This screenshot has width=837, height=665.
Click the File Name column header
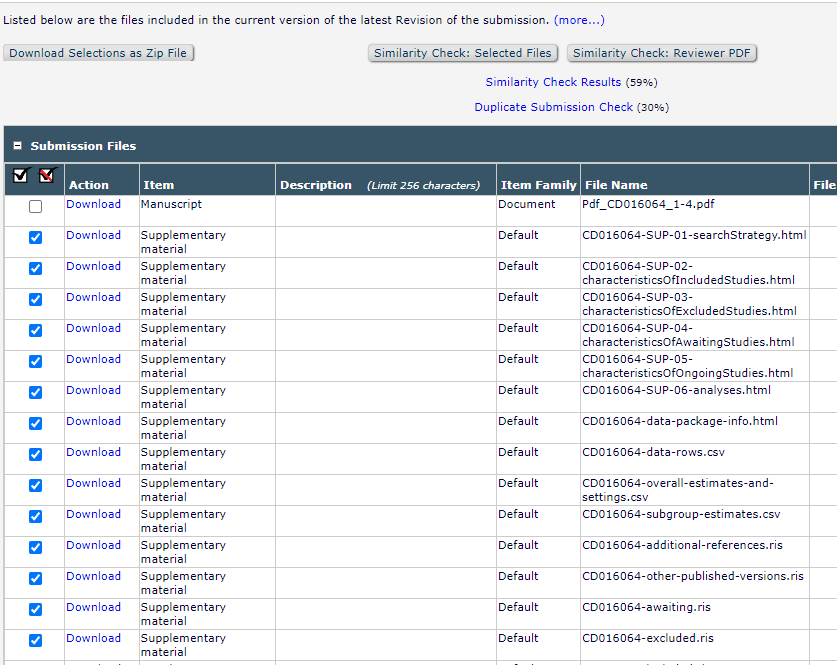click(616, 185)
